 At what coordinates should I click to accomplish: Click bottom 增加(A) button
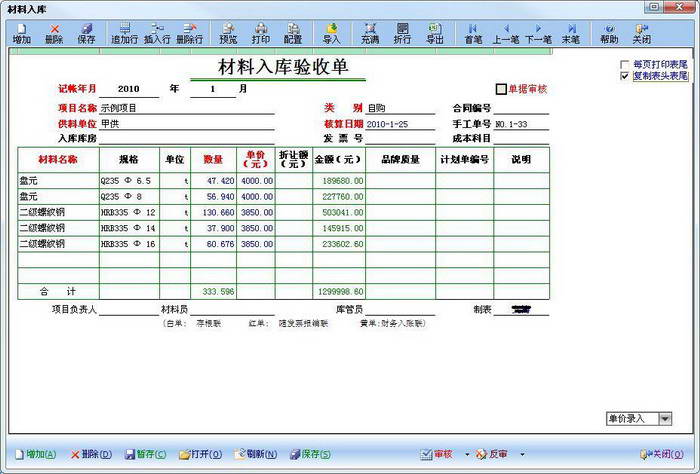[36, 454]
